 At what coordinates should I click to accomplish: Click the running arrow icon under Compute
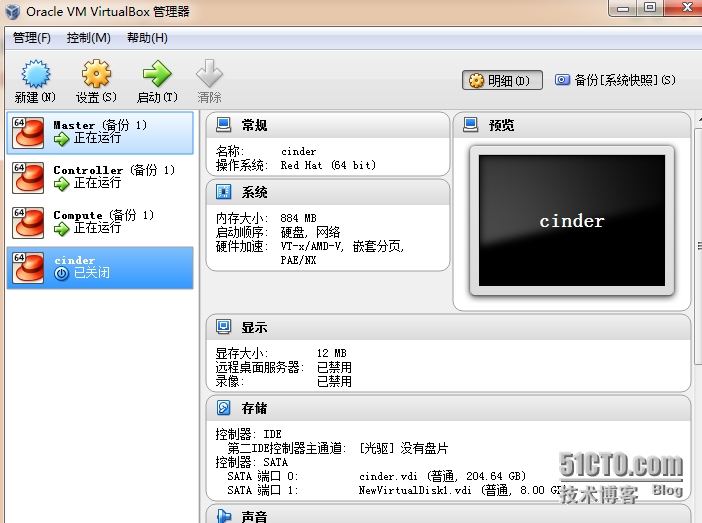(x=61, y=229)
